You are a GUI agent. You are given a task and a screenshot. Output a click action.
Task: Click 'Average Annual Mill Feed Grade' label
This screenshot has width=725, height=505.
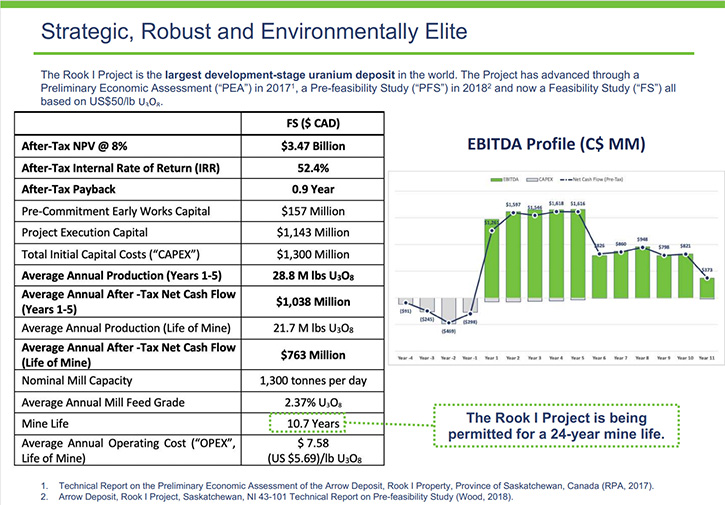103,402
